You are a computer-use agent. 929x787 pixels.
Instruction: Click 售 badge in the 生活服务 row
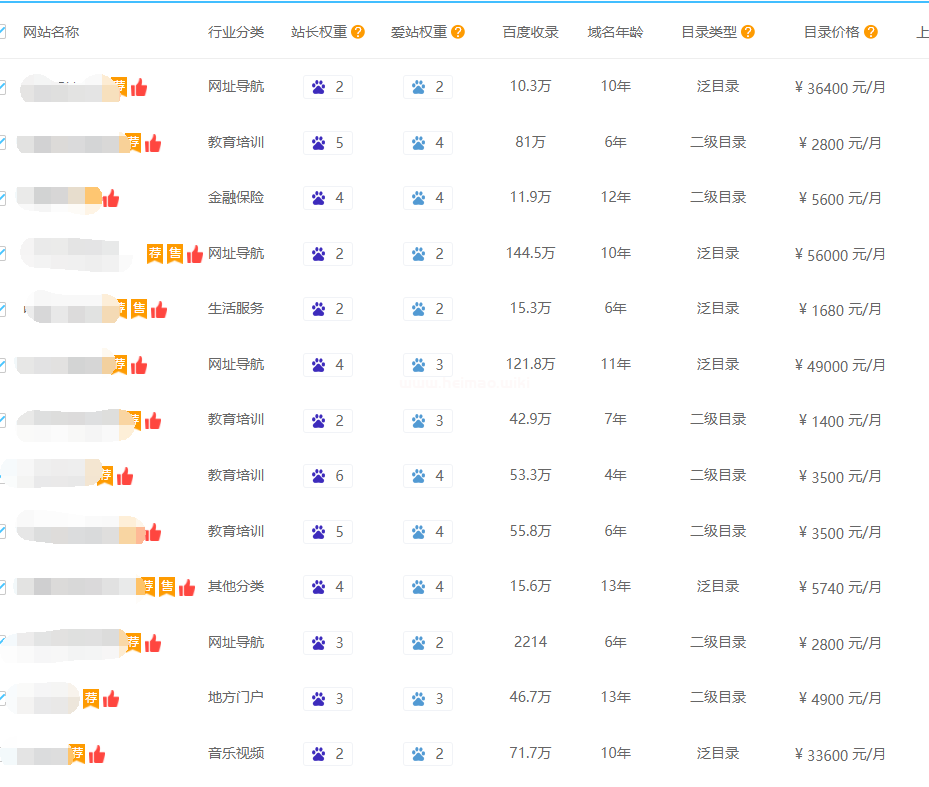point(139,309)
